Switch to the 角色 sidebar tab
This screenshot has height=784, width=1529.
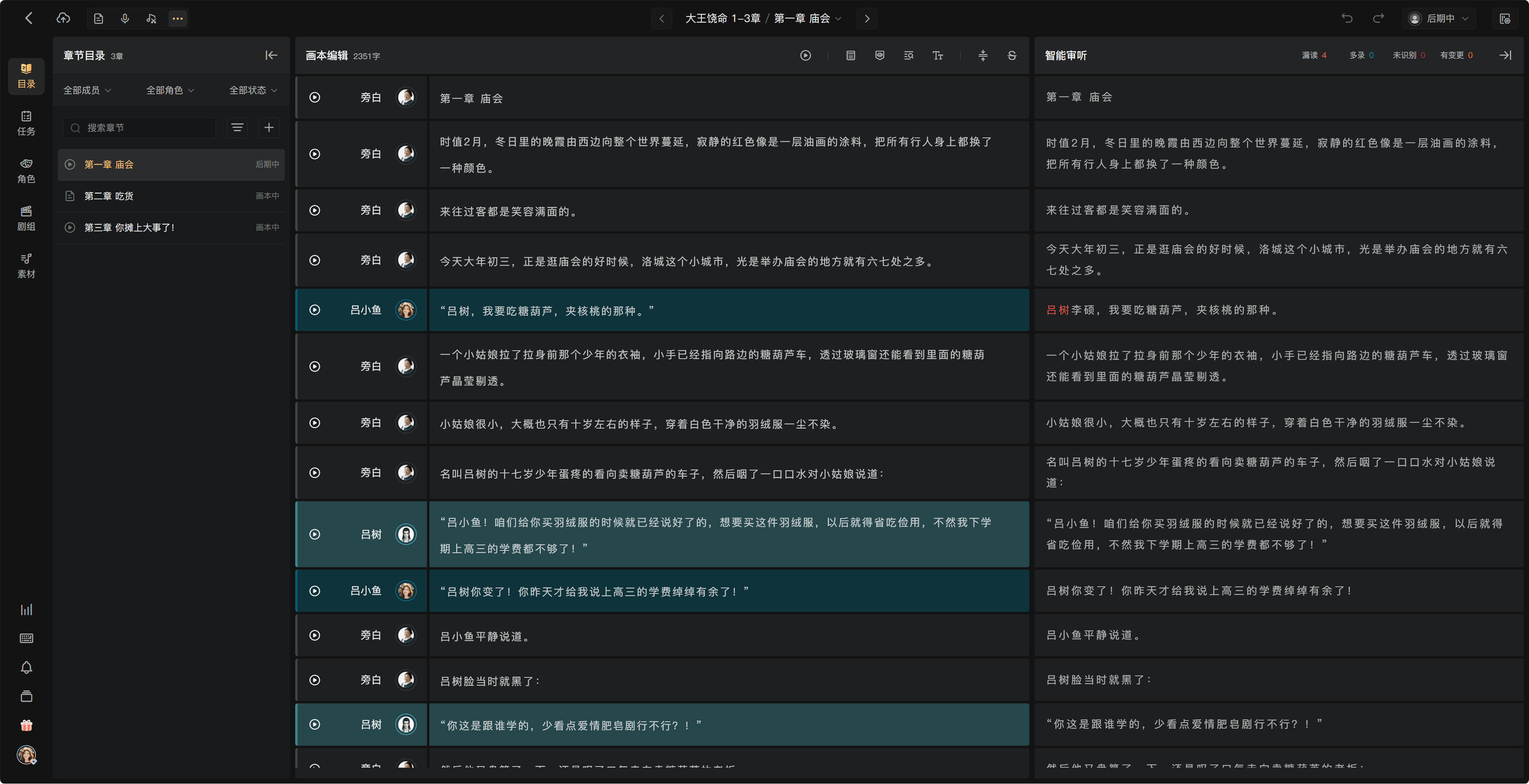[26, 171]
